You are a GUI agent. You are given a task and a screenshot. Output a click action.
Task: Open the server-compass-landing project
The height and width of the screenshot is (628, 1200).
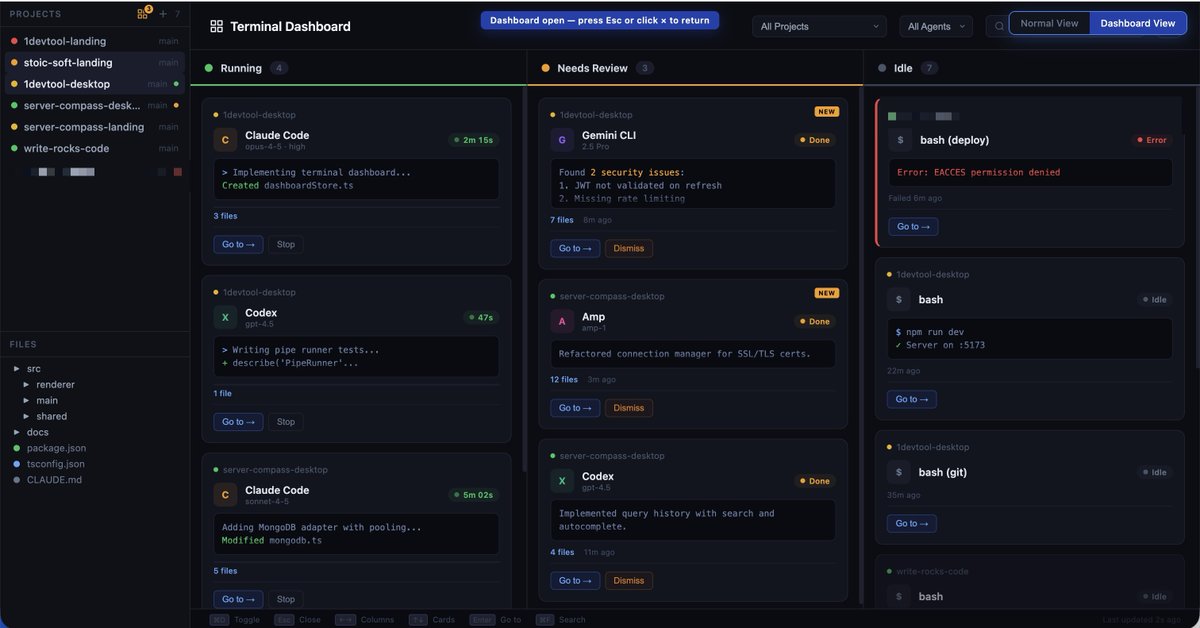coord(93,127)
